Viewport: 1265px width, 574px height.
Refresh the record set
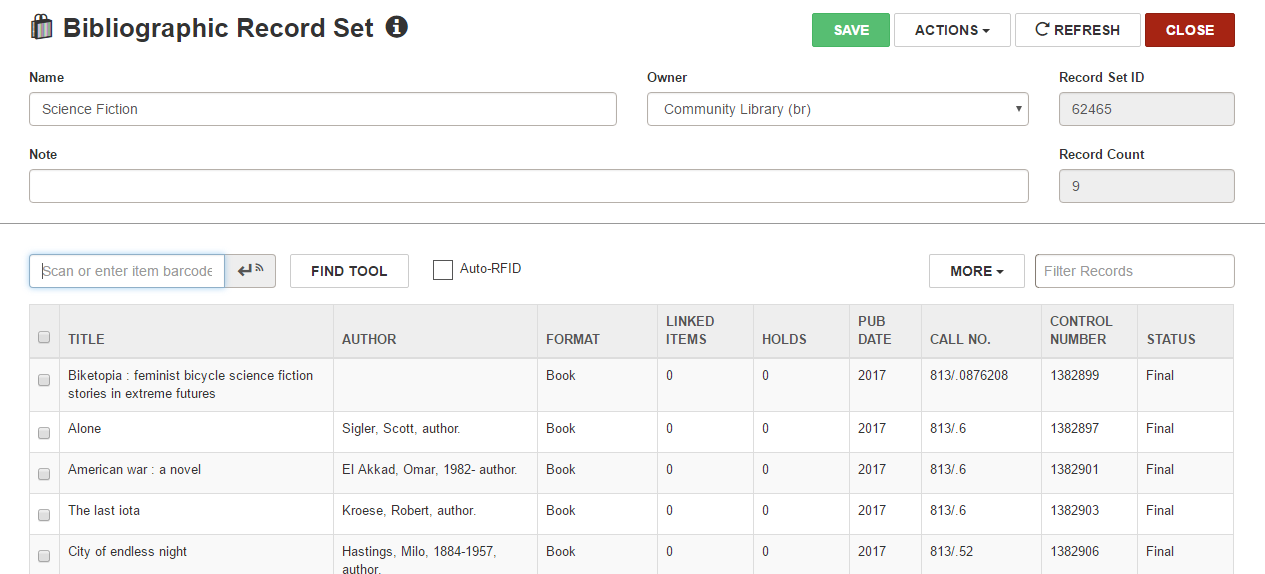[1077, 30]
